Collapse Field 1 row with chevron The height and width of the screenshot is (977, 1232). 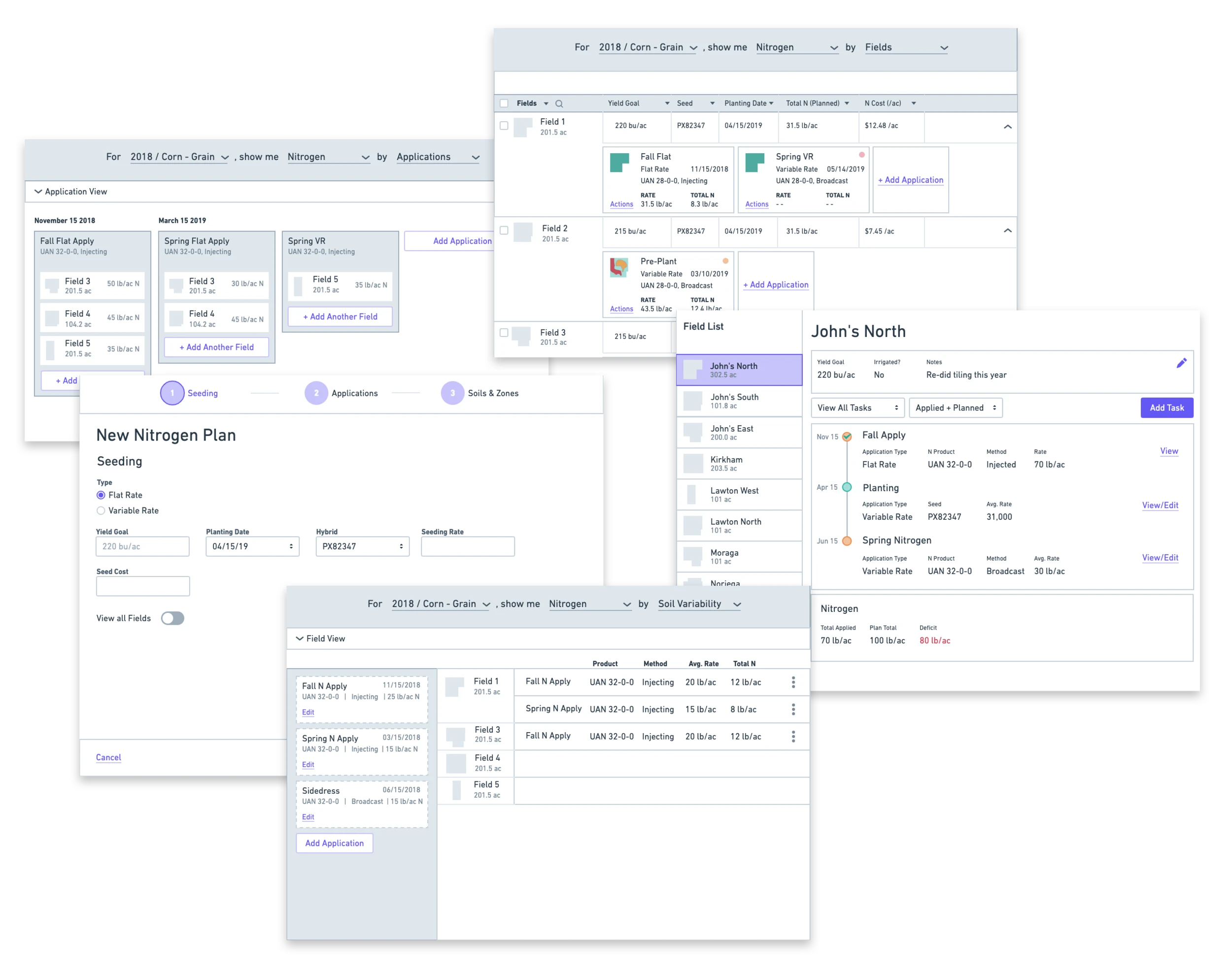(1007, 126)
